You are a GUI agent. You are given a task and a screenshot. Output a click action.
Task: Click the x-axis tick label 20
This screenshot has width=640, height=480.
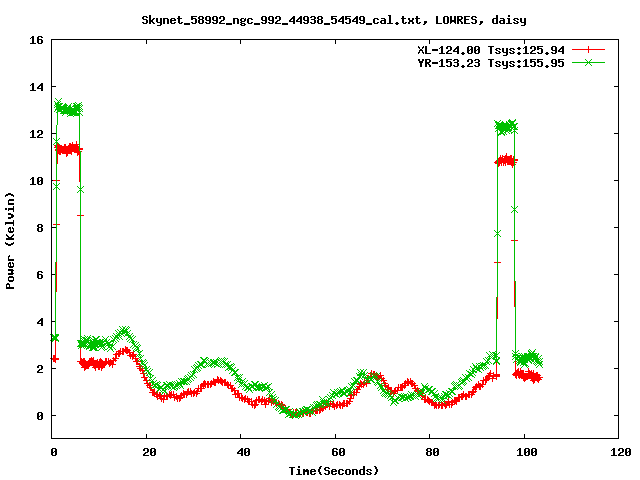pyautogui.click(x=149, y=452)
